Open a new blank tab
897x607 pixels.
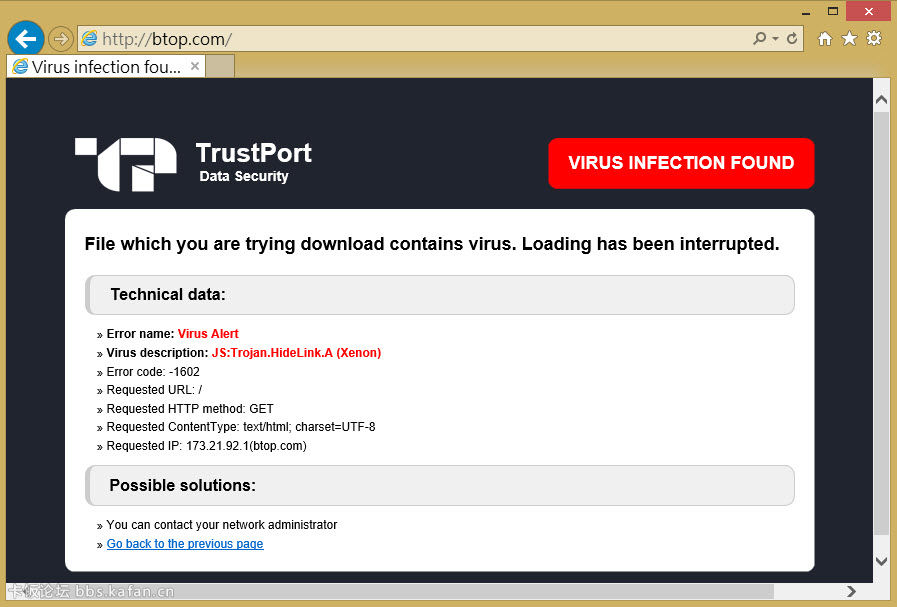(x=220, y=67)
